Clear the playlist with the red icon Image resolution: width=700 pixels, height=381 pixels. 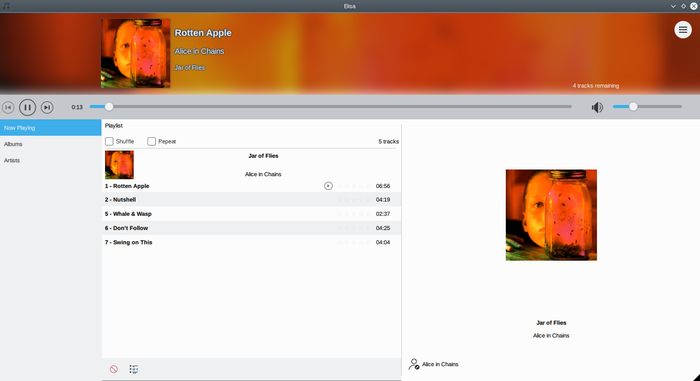coord(114,369)
